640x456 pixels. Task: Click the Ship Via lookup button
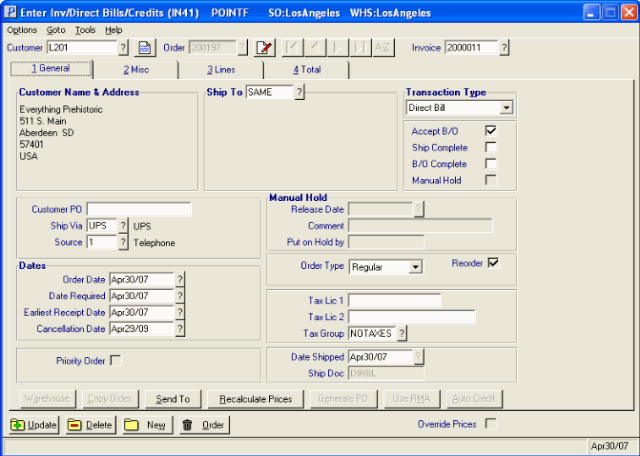tap(124, 226)
